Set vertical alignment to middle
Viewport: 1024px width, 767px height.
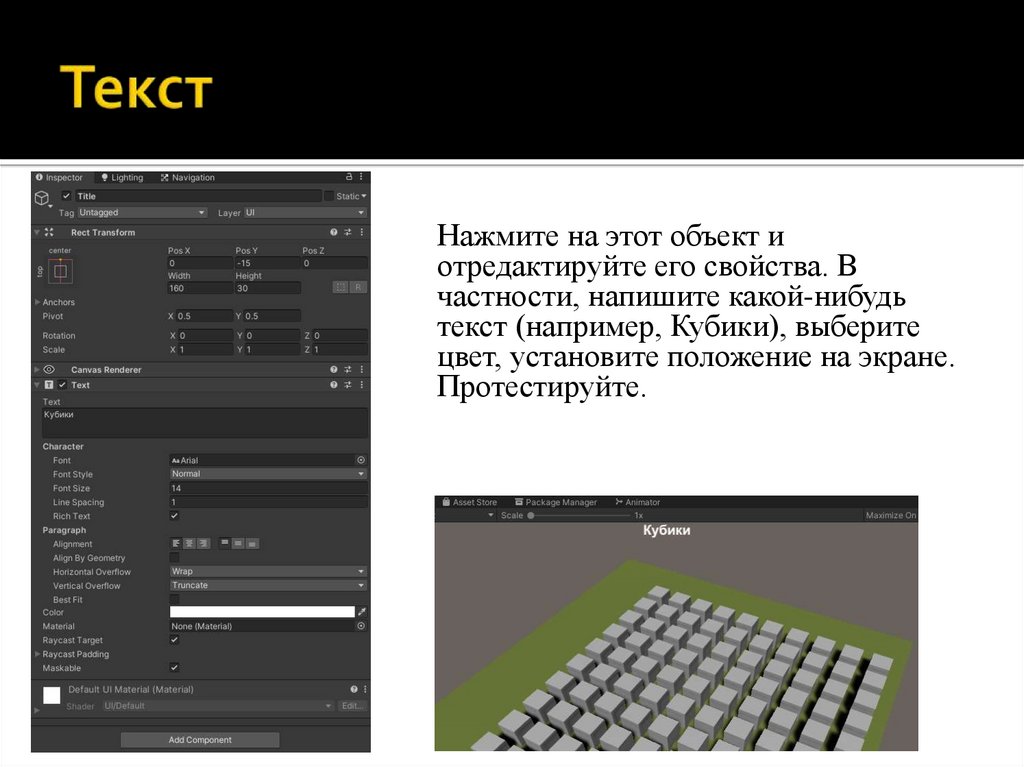pos(238,544)
